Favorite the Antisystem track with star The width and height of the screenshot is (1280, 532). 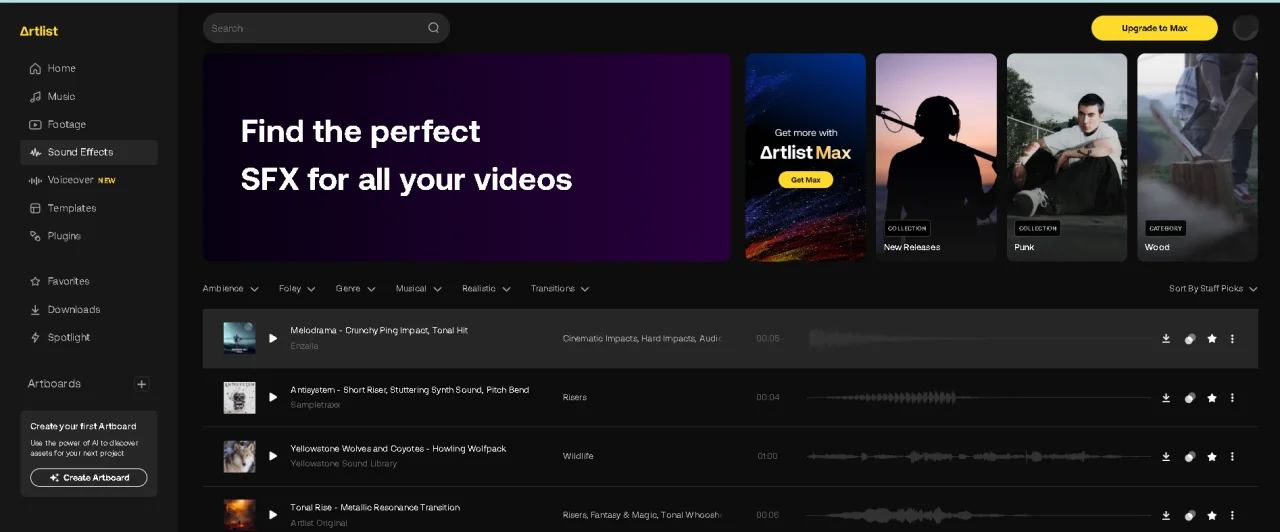tap(1212, 398)
